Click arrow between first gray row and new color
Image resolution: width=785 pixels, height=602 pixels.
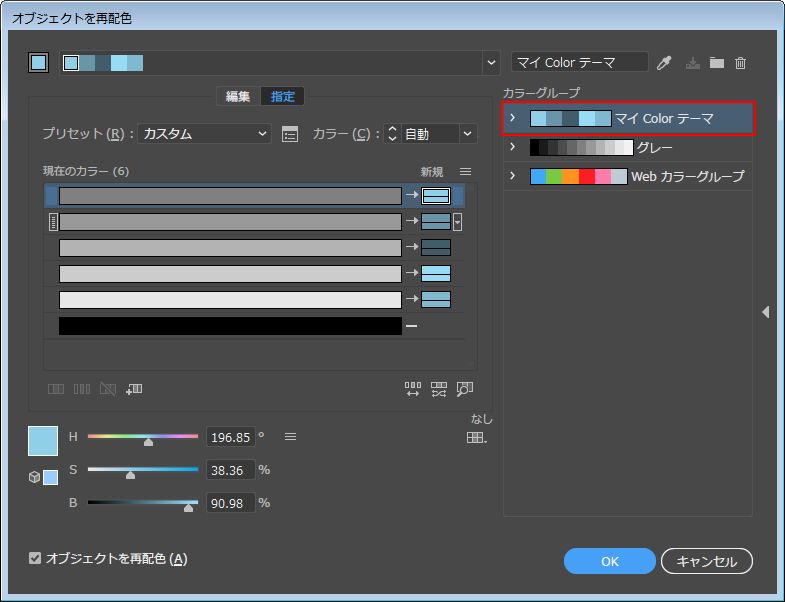pyautogui.click(x=412, y=195)
